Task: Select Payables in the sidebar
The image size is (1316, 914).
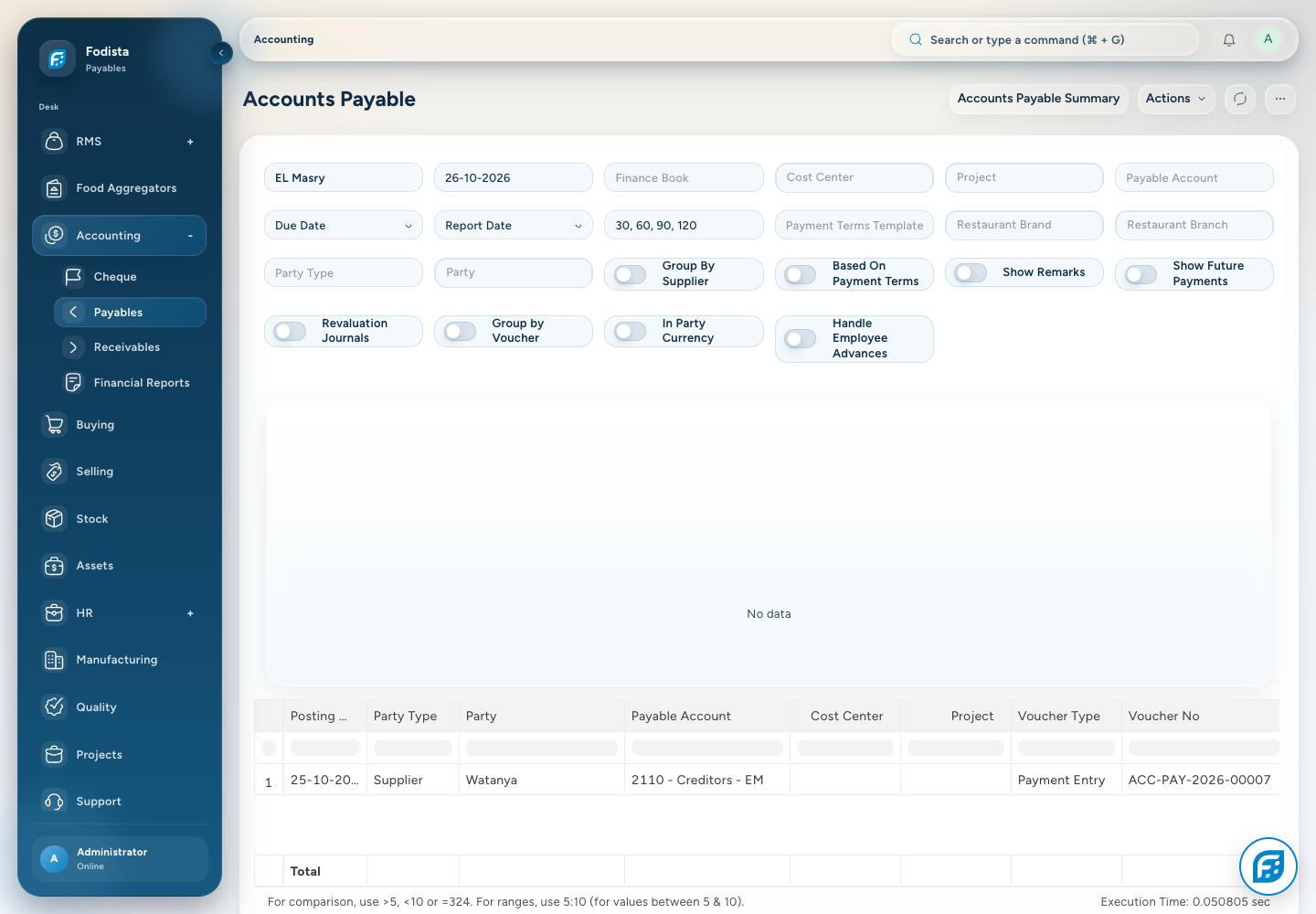Action: 130,313
